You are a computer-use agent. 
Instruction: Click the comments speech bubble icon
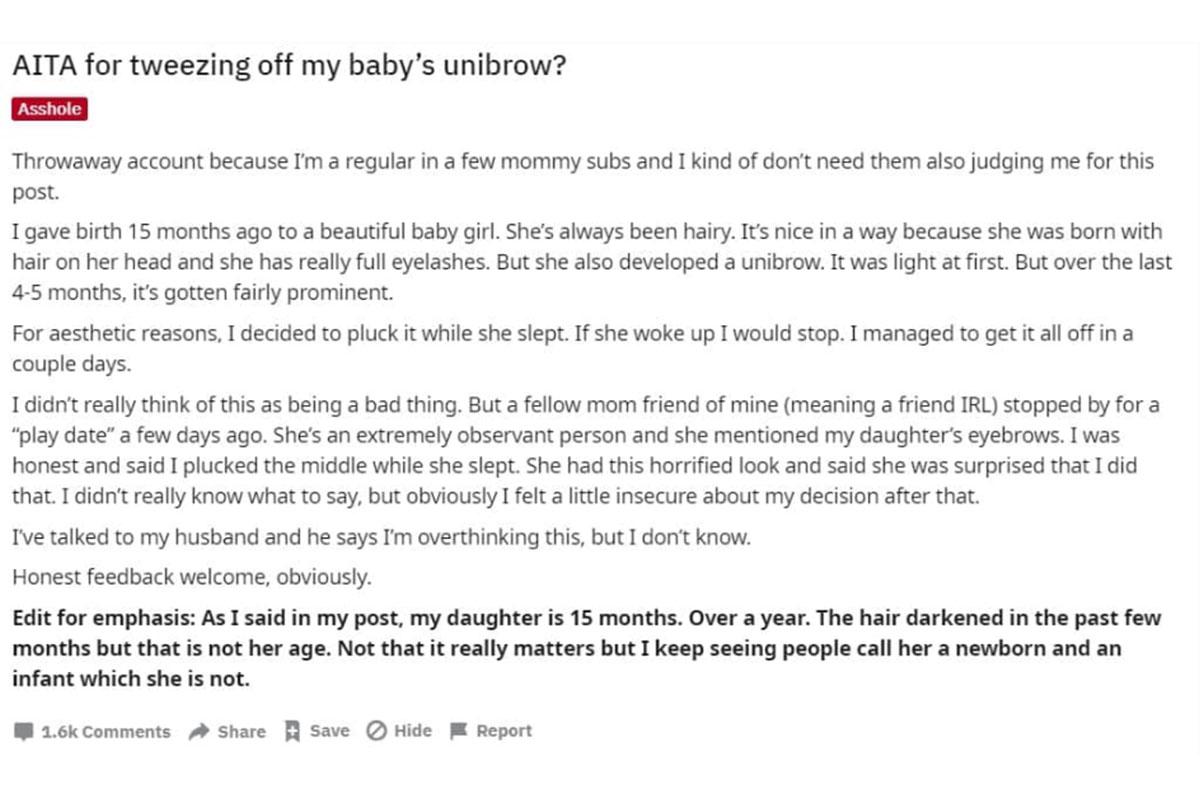coord(24,732)
